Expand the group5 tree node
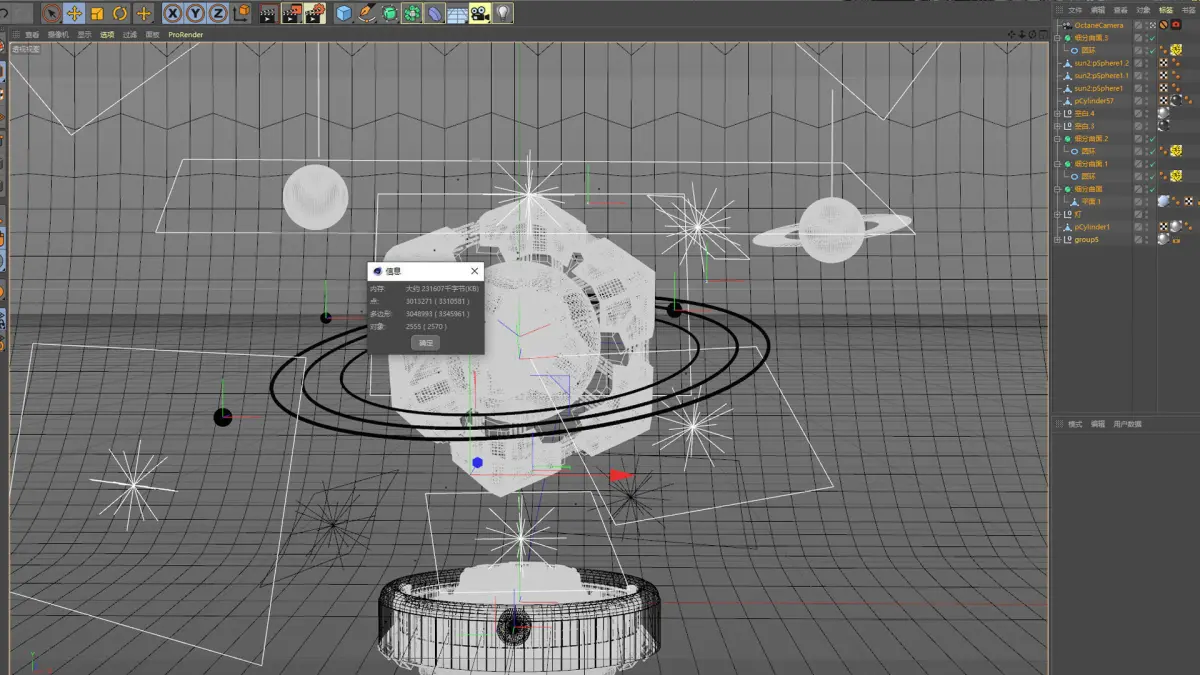 (x=1058, y=239)
